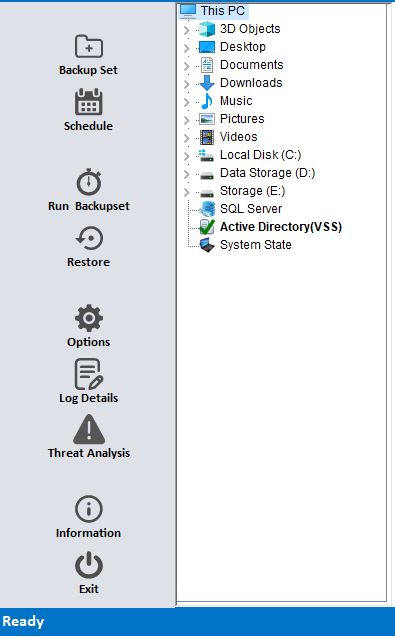Select the Pictures folder entry

(x=242, y=119)
